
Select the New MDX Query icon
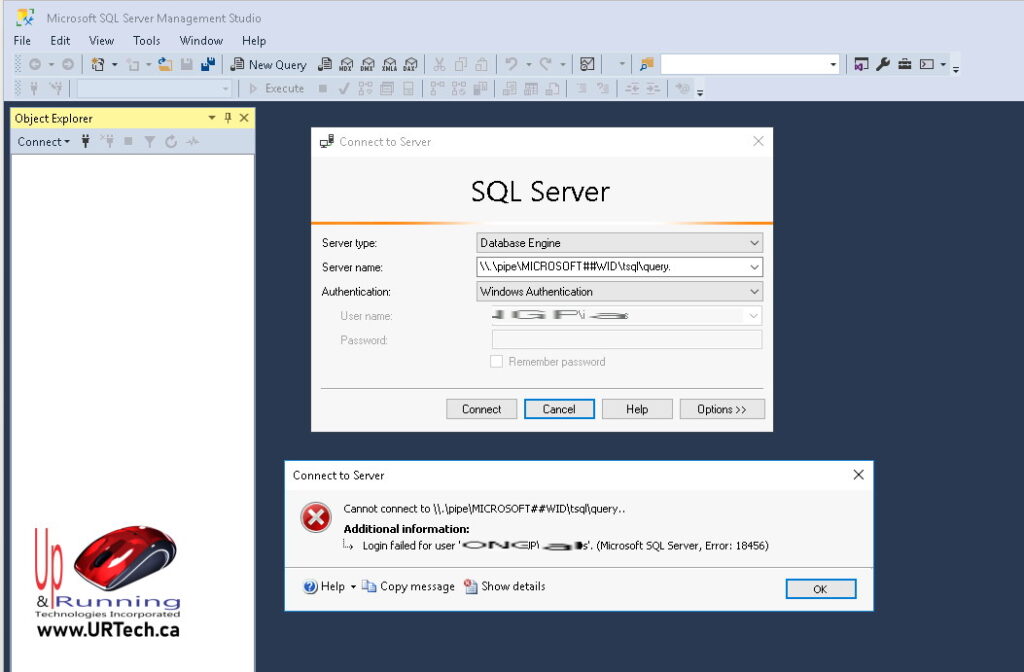click(346, 63)
